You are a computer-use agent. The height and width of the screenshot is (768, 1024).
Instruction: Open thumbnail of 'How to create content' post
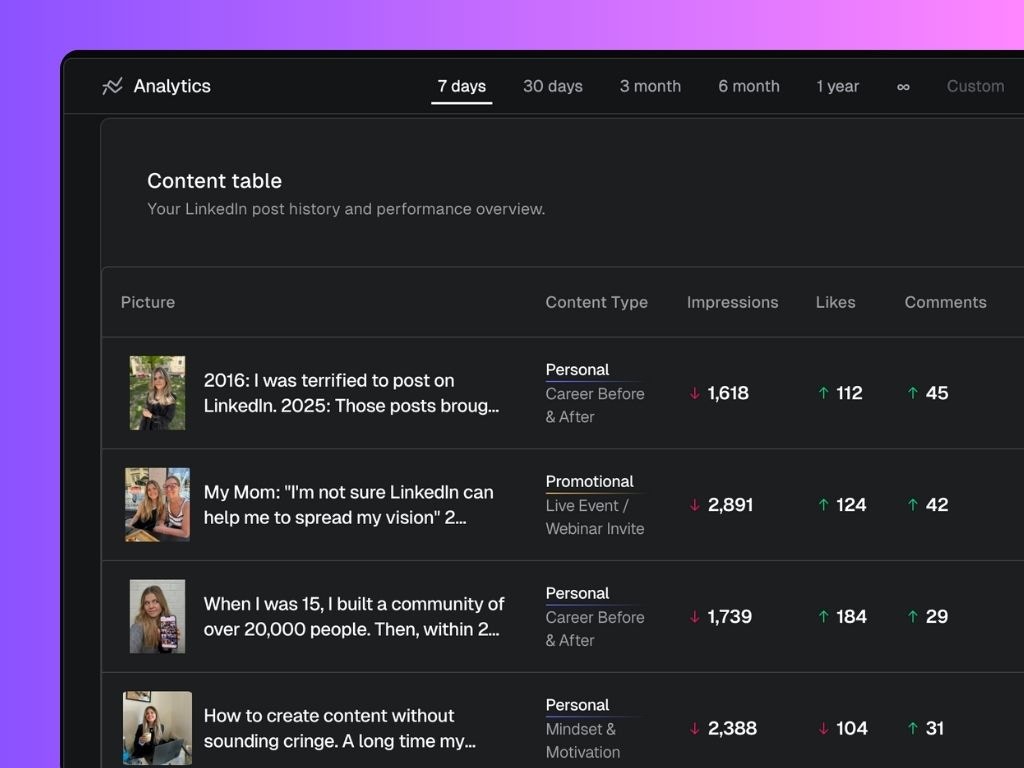(157, 728)
